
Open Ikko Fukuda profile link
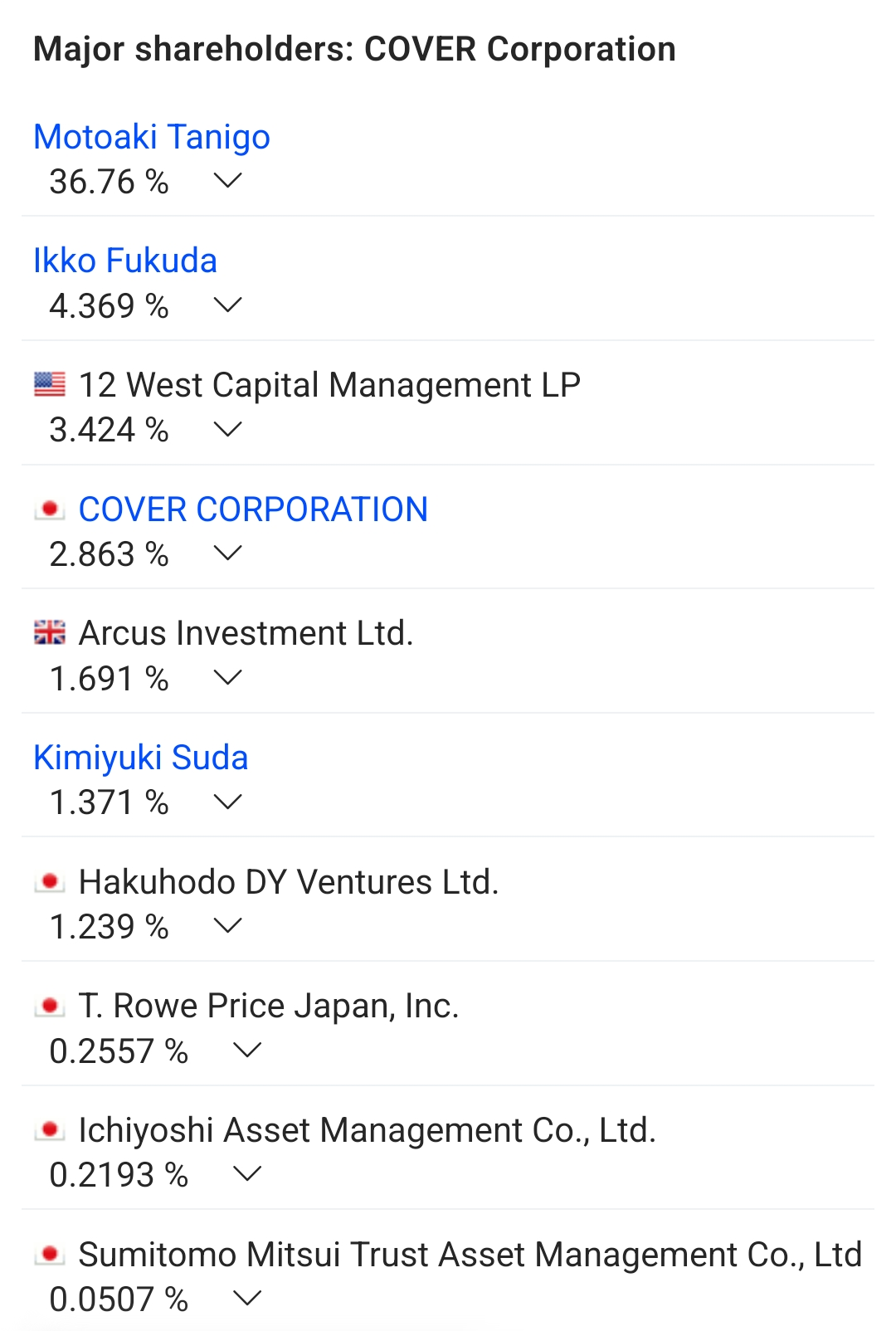[125, 261]
